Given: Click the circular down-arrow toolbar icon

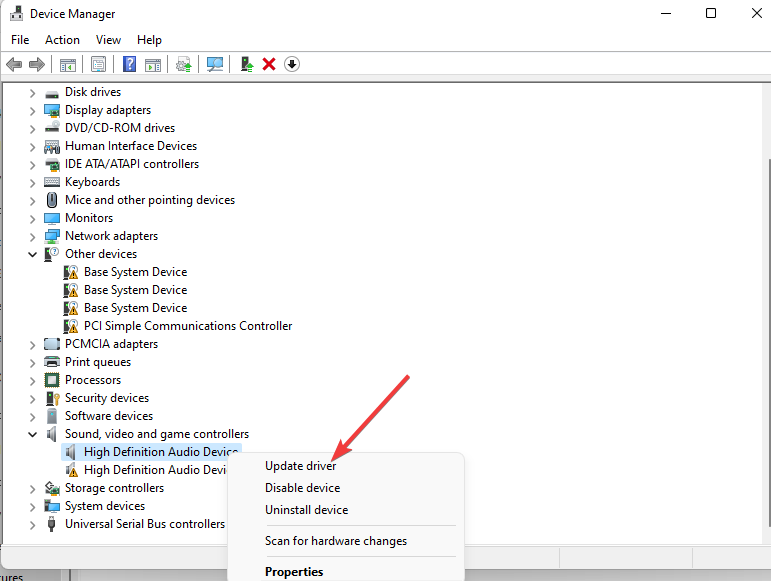Looking at the screenshot, I should tap(292, 64).
